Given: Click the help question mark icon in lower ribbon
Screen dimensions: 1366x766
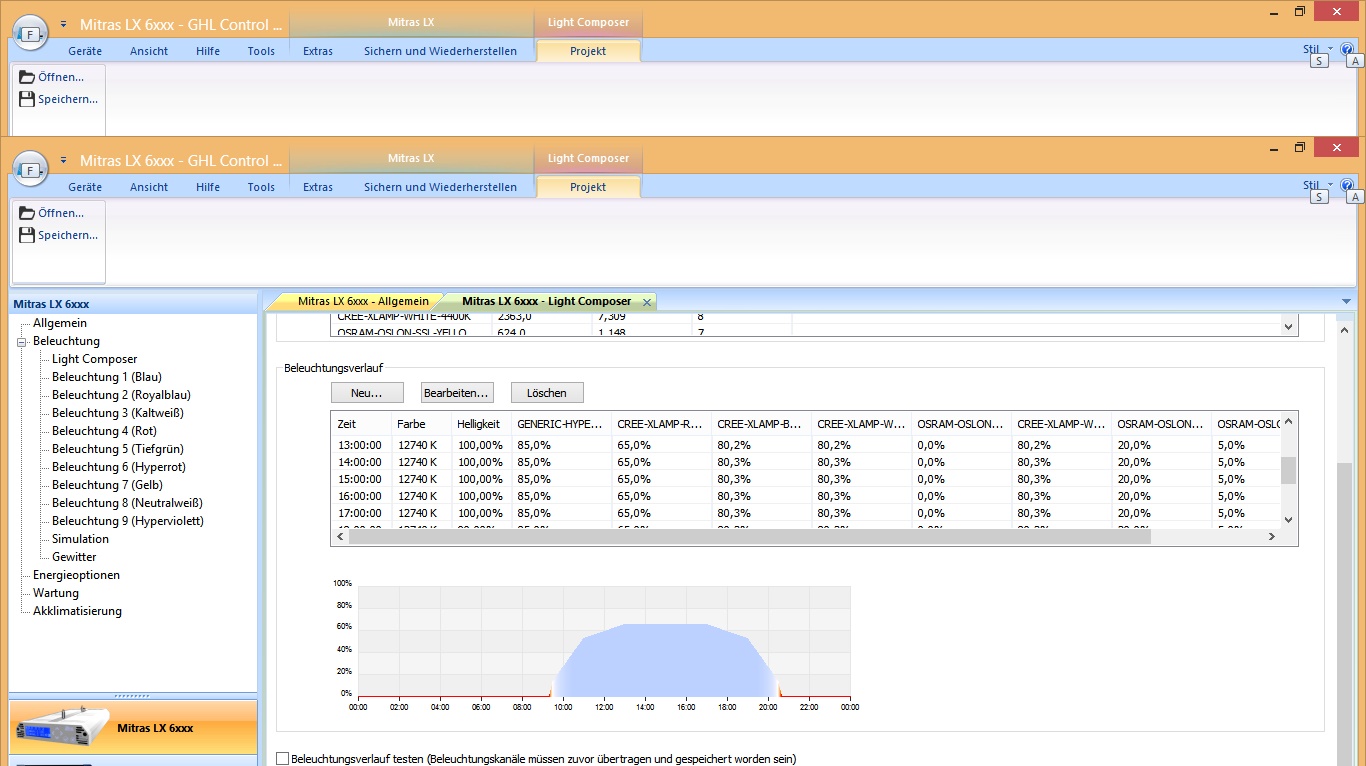Looking at the screenshot, I should pos(1347,185).
